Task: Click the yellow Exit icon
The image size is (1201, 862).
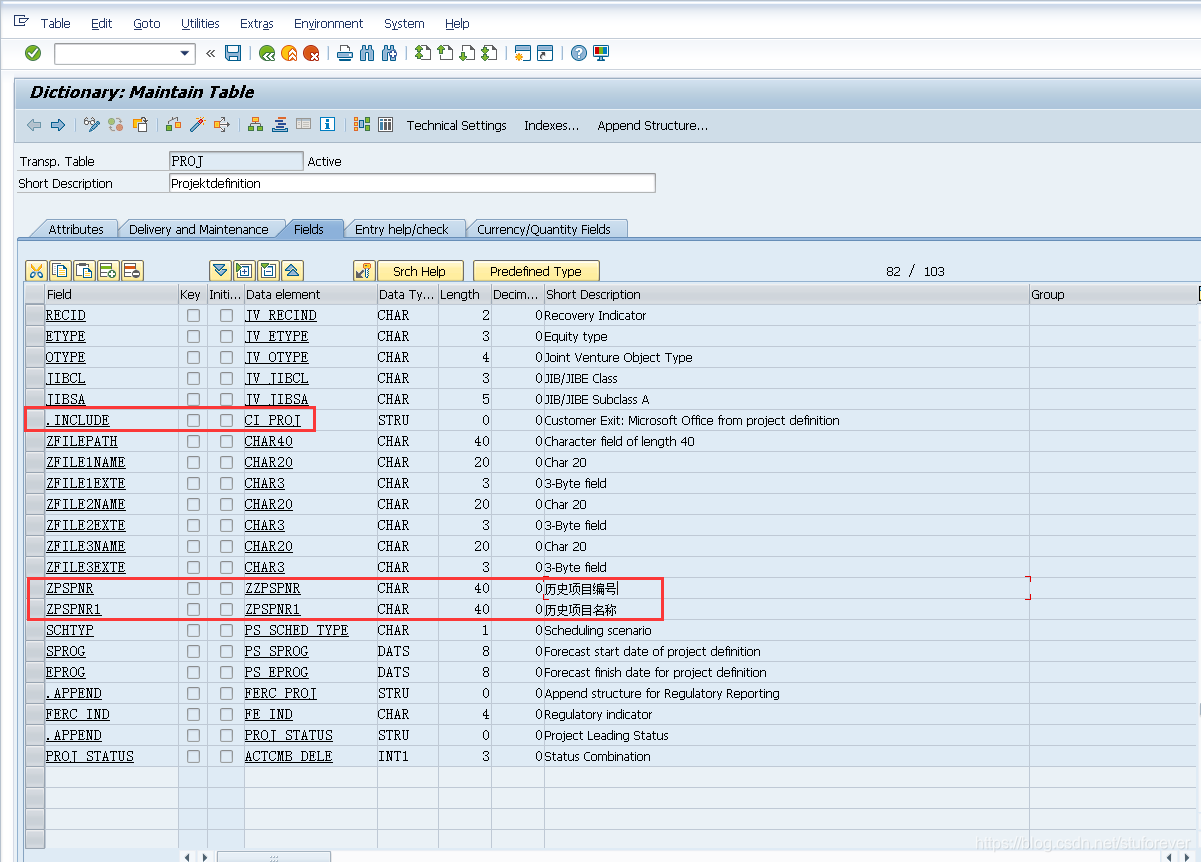Action: (x=289, y=53)
